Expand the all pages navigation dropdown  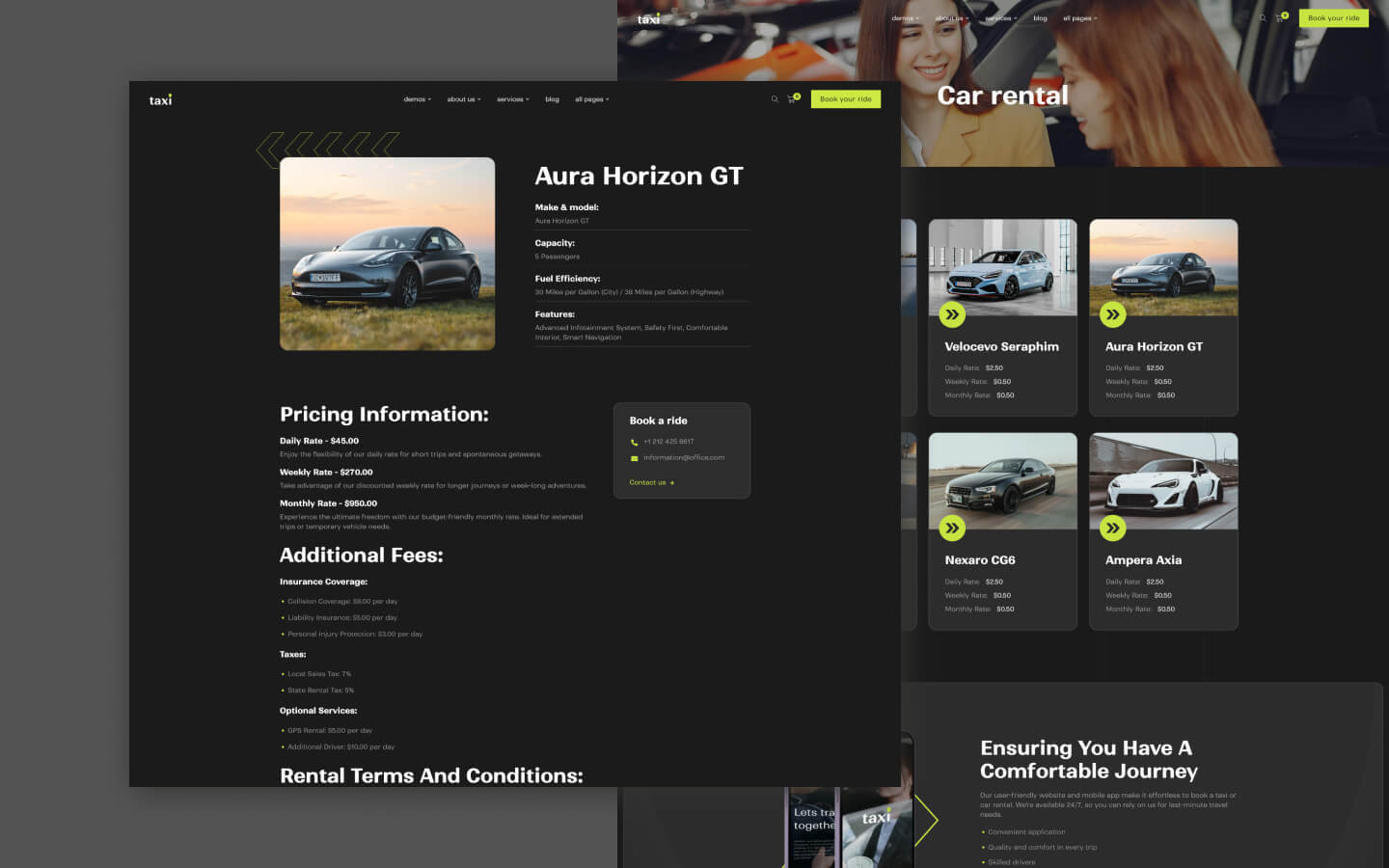[592, 98]
